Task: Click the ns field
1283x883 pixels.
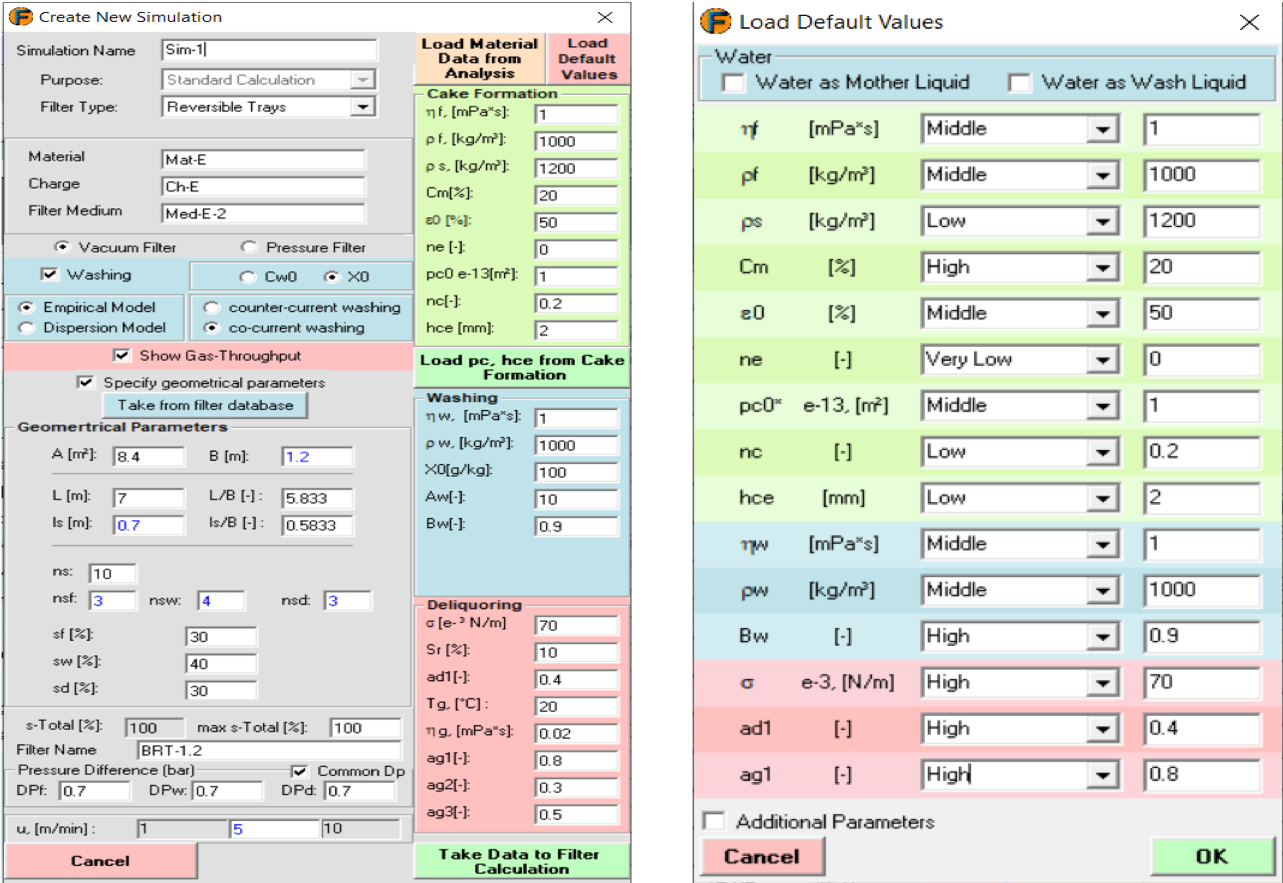Action: pos(113,574)
